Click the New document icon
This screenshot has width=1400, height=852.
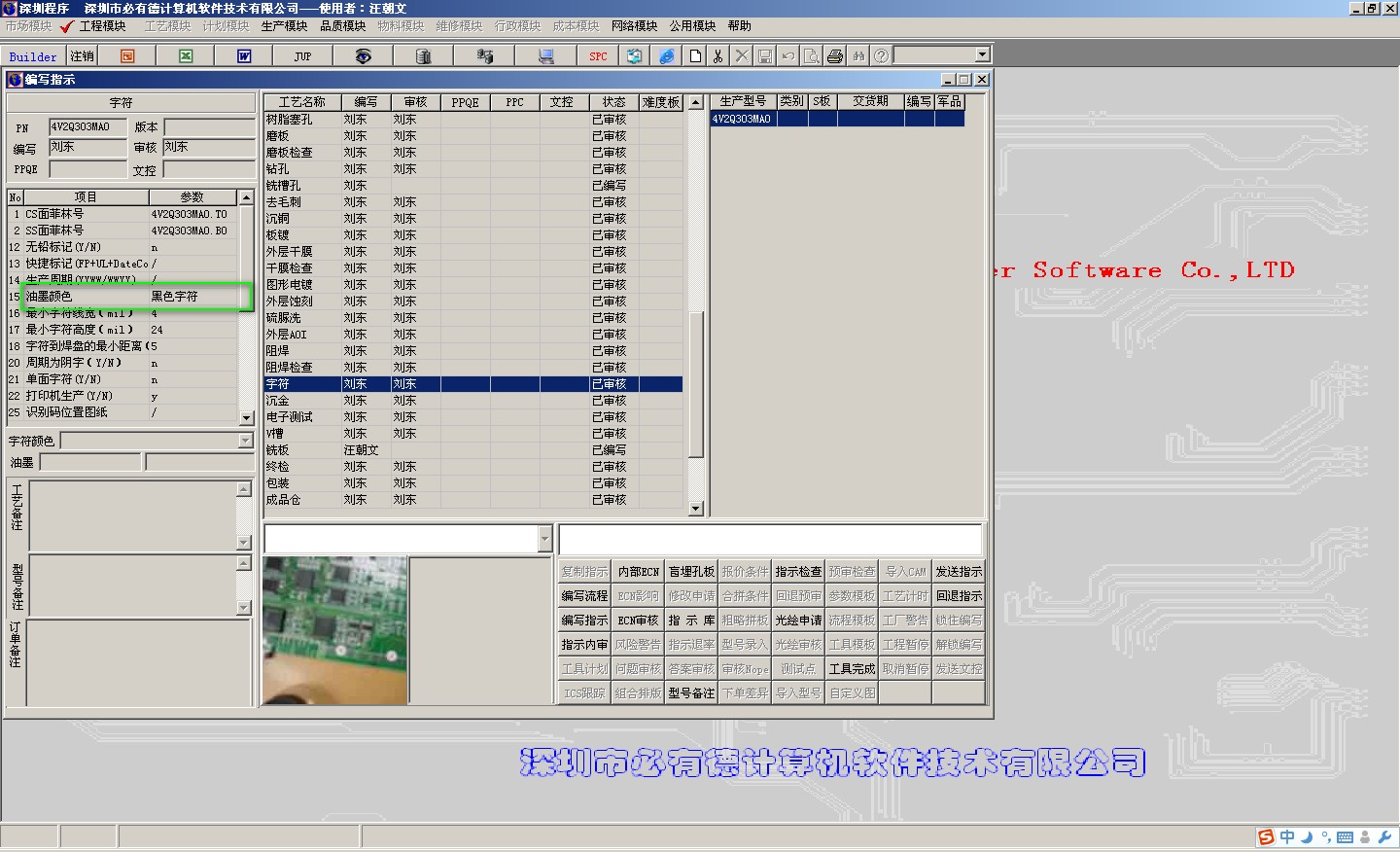[x=695, y=56]
